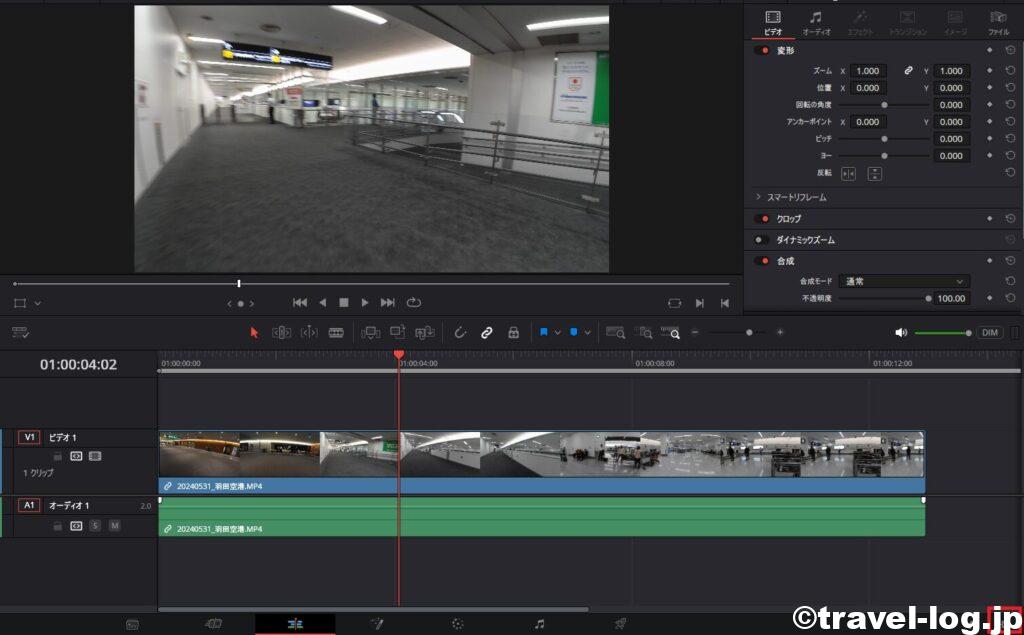Viewport: 1024px width, 635px height.
Task: Toggle the 変形 (Transform) enable switch
Action: [762, 50]
